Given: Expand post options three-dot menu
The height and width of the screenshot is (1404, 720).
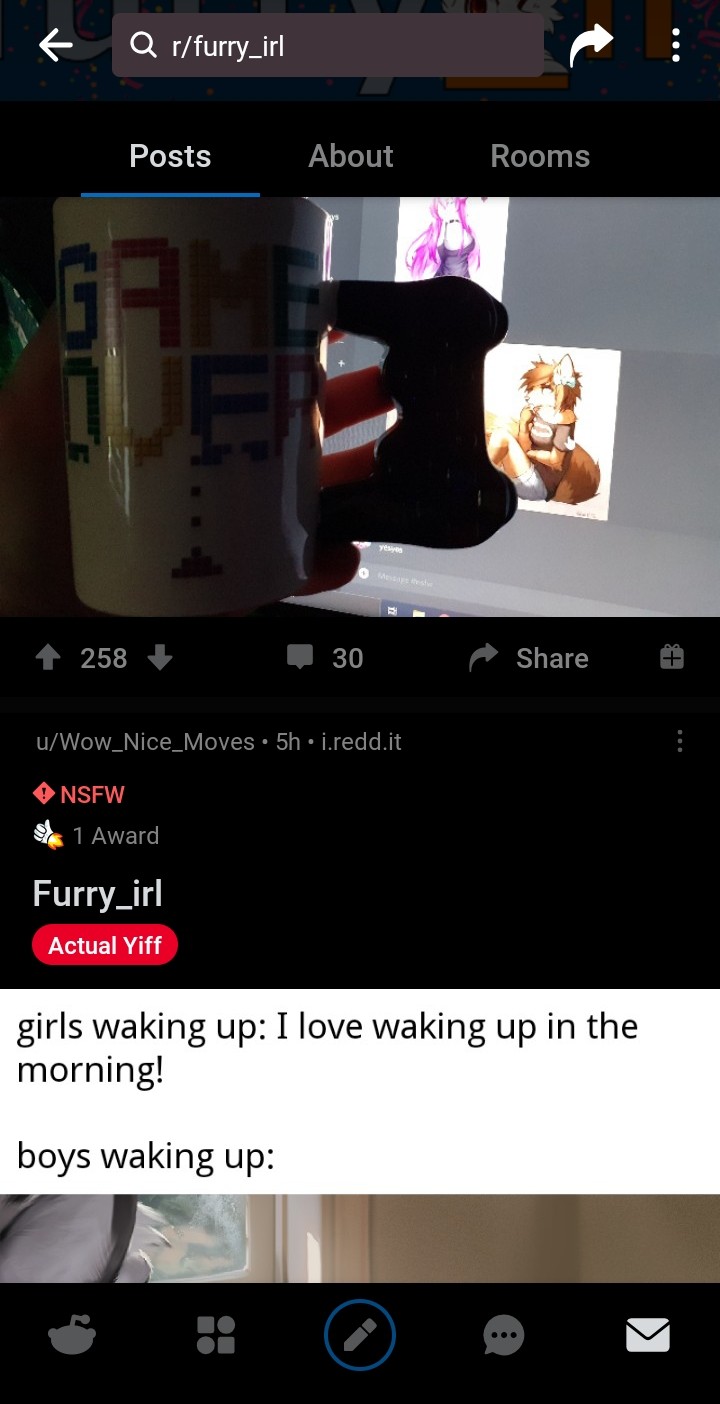Looking at the screenshot, I should pyautogui.click(x=680, y=741).
